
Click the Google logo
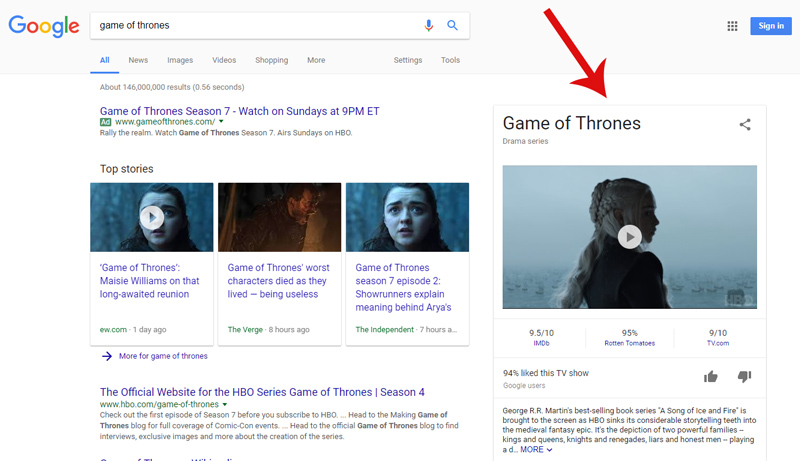coord(44,25)
